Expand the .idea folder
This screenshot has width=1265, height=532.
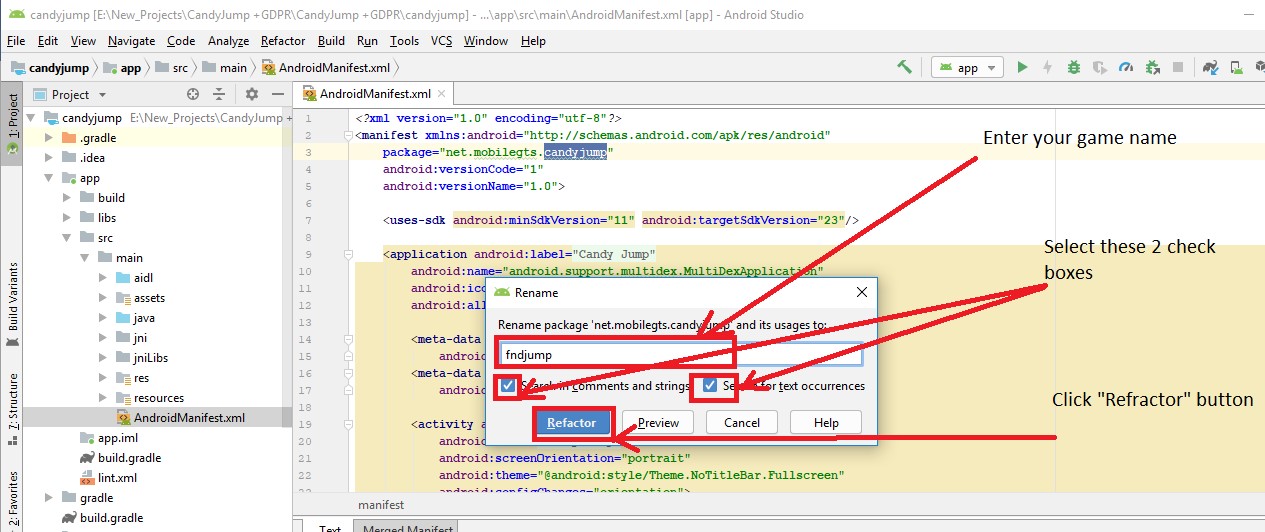[48, 158]
